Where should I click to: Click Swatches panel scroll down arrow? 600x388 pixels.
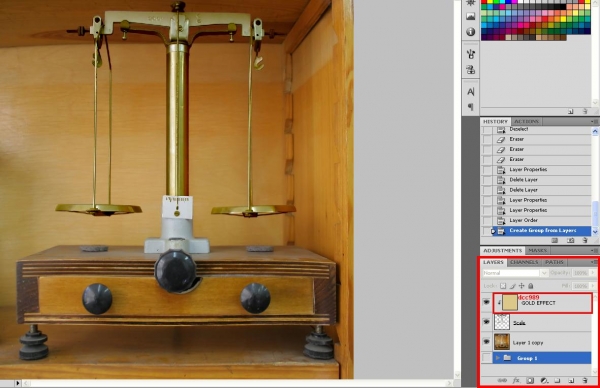click(595, 102)
